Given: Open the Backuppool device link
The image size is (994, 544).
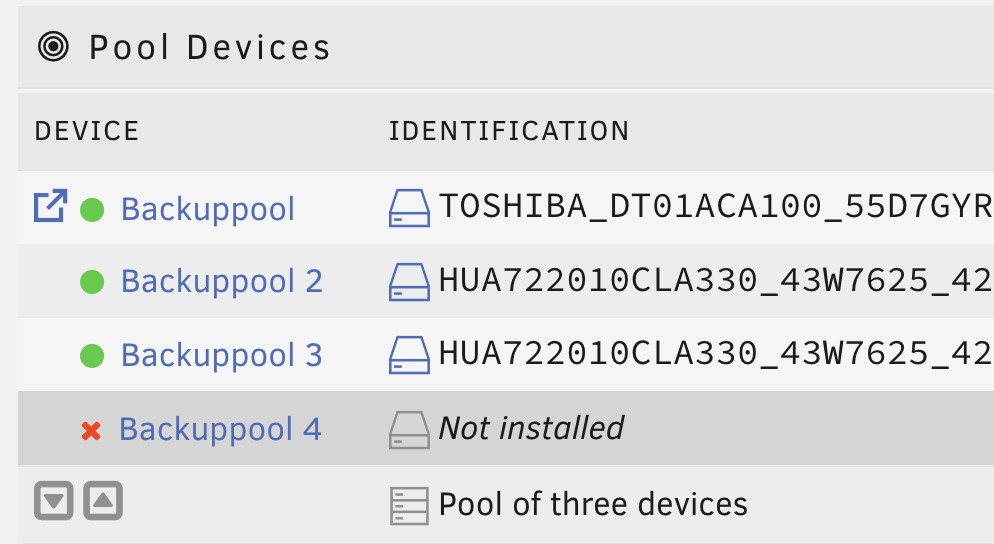Looking at the screenshot, I should 208,209.
